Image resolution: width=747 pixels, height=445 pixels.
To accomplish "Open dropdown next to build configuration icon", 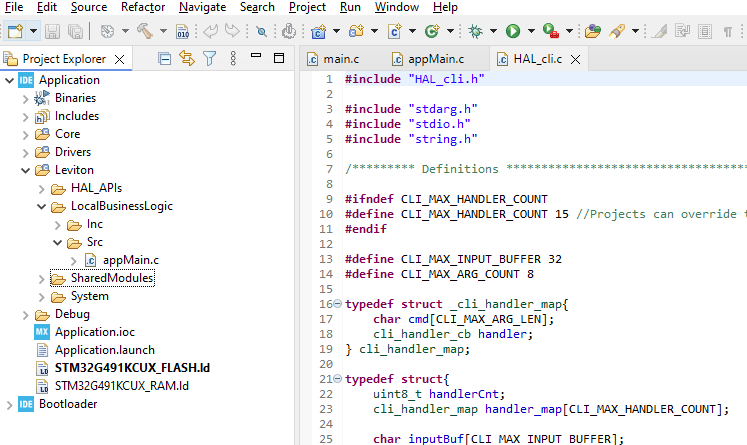I will click(125, 31).
